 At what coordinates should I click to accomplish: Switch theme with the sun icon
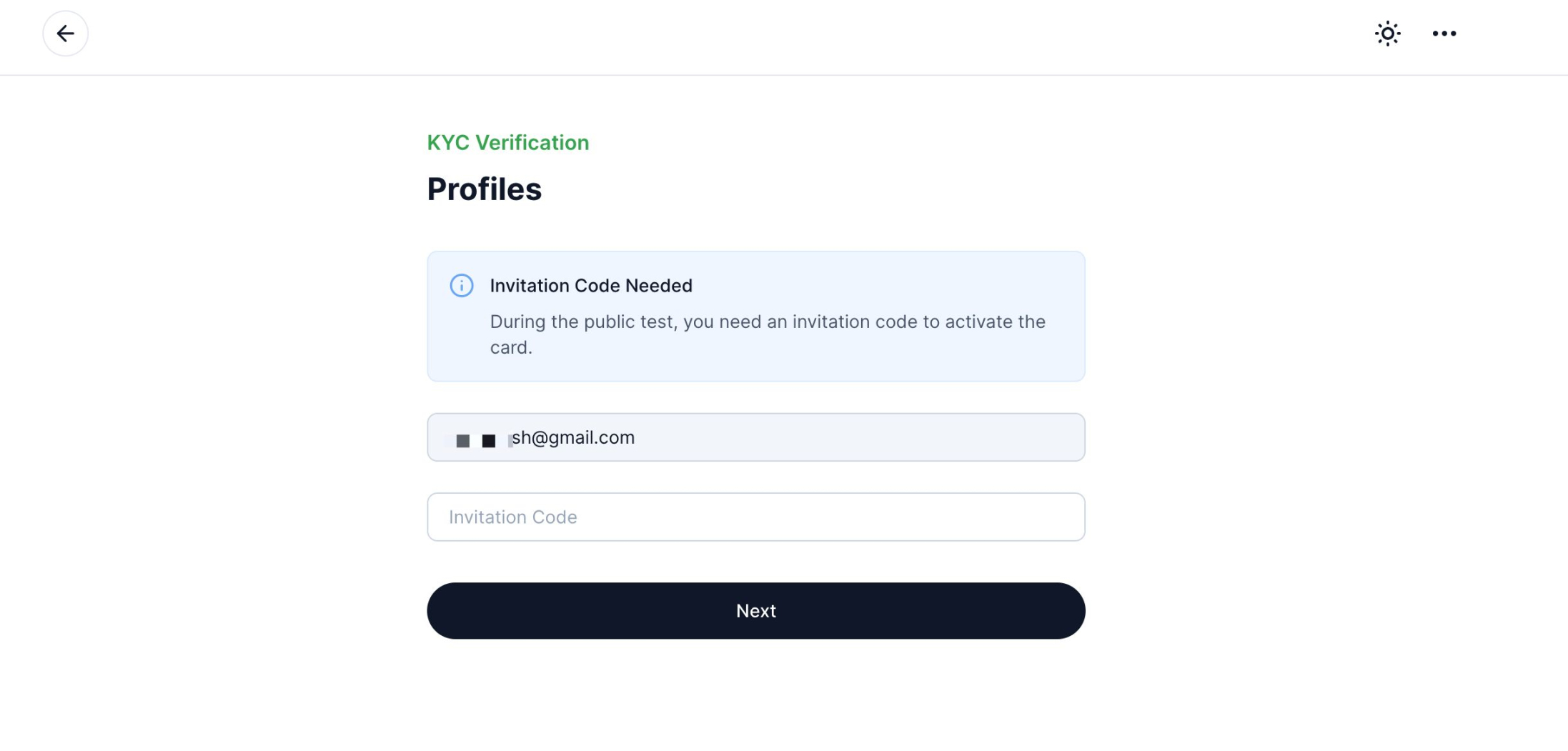(x=1387, y=34)
